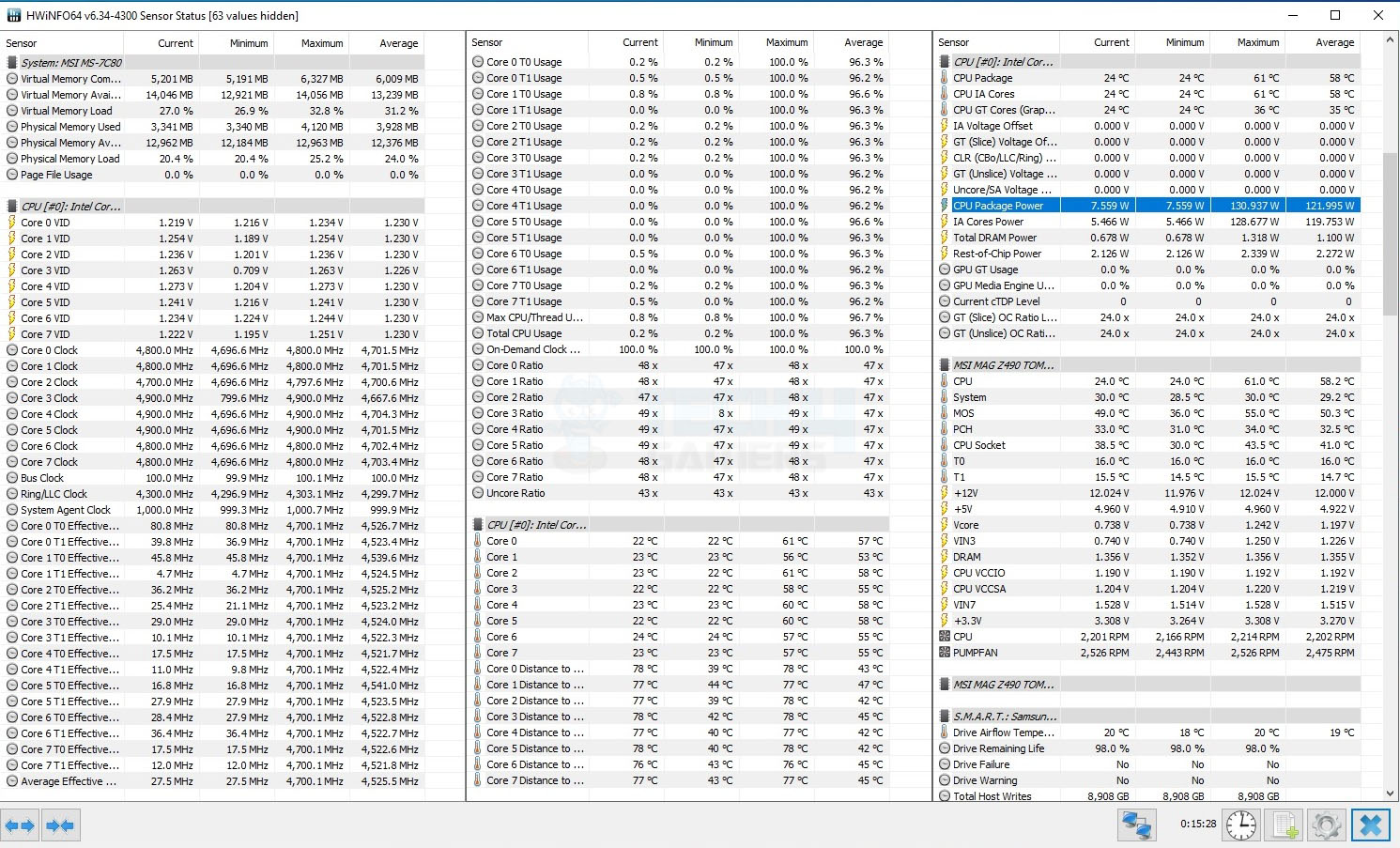
Task: Select the Average Effective row
Action: tap(213, 781)
